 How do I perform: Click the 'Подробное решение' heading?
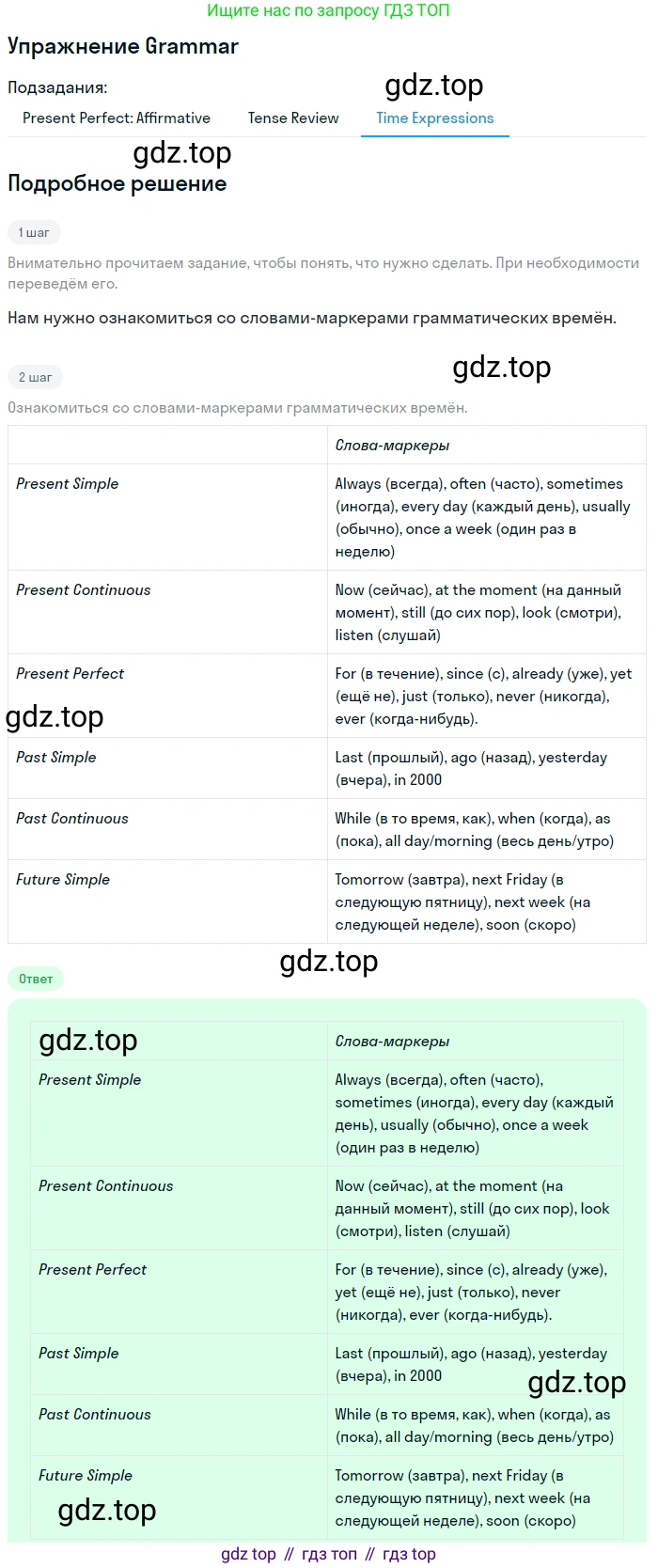(x=117, y=183)
